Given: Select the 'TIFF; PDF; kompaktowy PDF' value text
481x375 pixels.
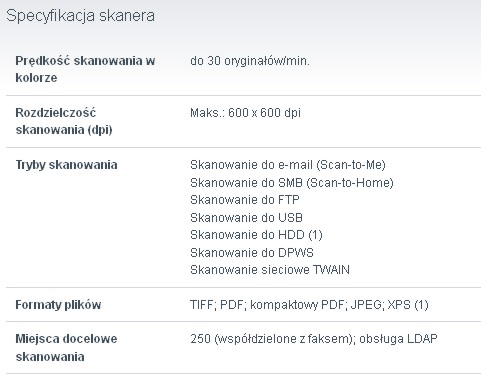Looking at the screenshot, I should (267, 305).
